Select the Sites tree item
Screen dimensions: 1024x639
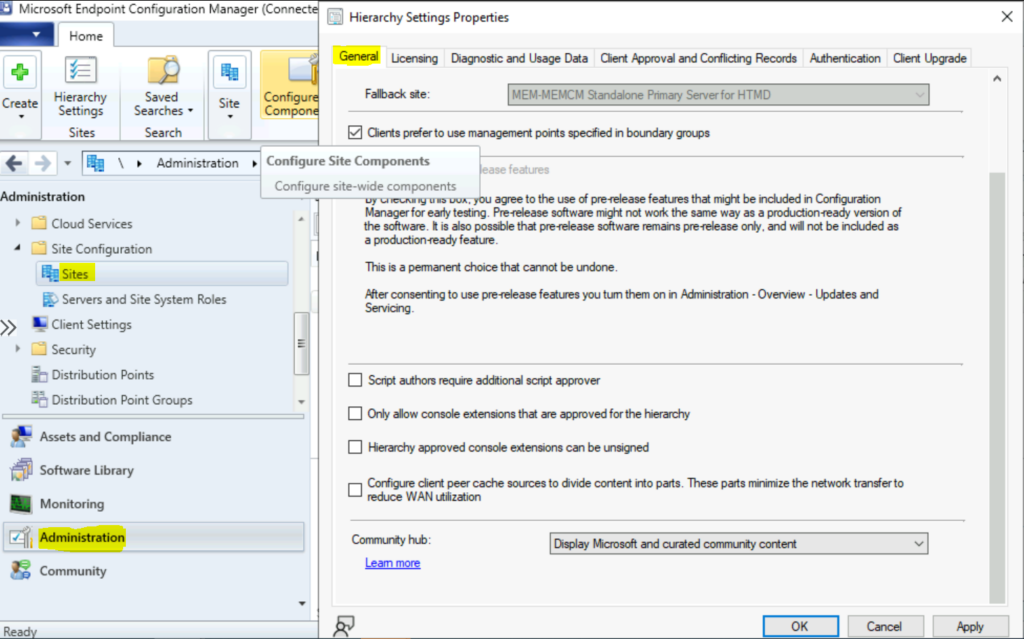click(x=163, y=274)
